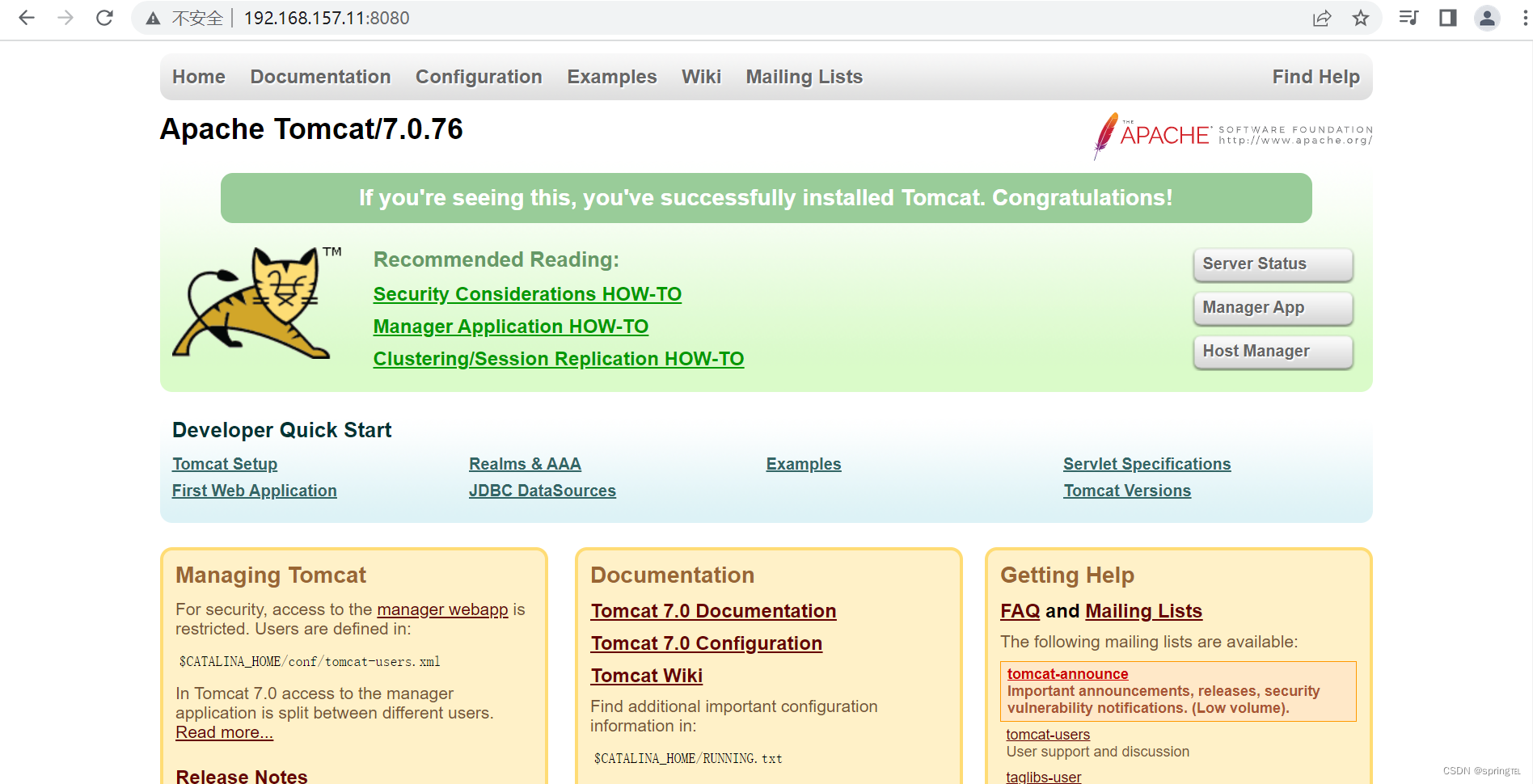Open the tomcat-announce mailing list link
Viewport: 1533px width, 784px height.
(1067, 674)
